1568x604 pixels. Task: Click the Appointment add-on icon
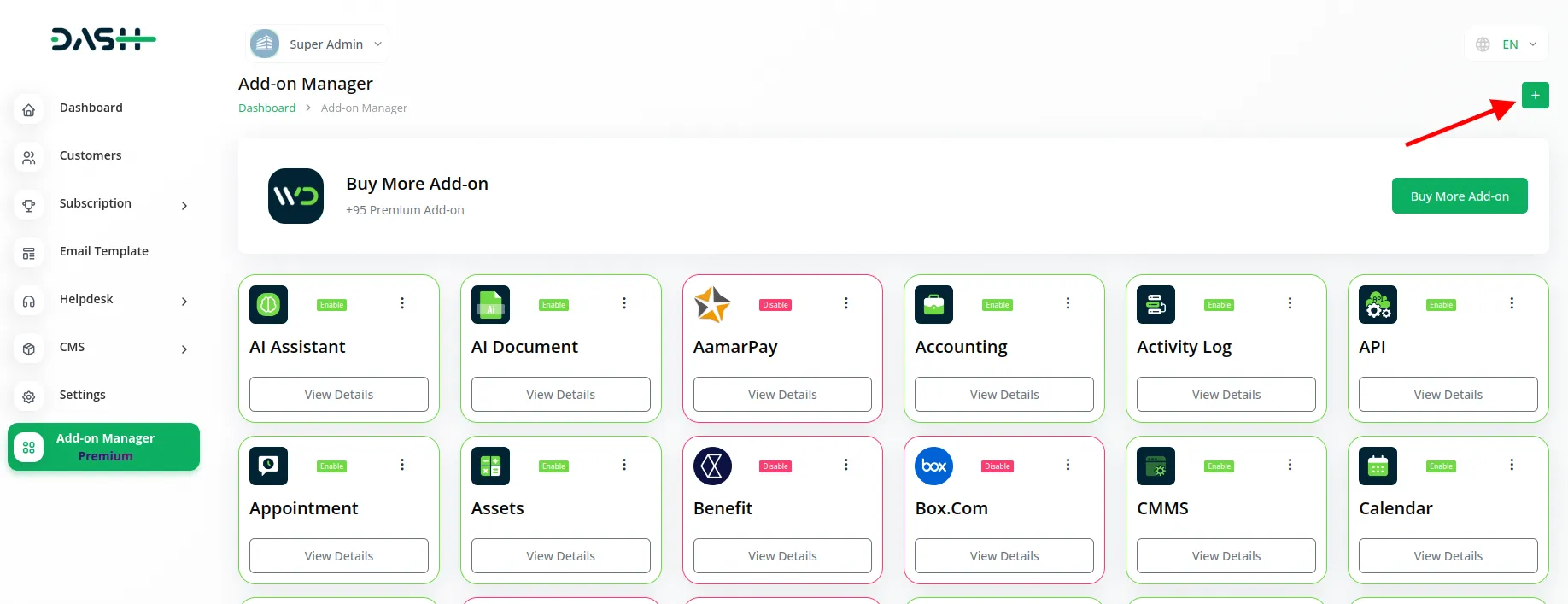click(x=268, y=466)
